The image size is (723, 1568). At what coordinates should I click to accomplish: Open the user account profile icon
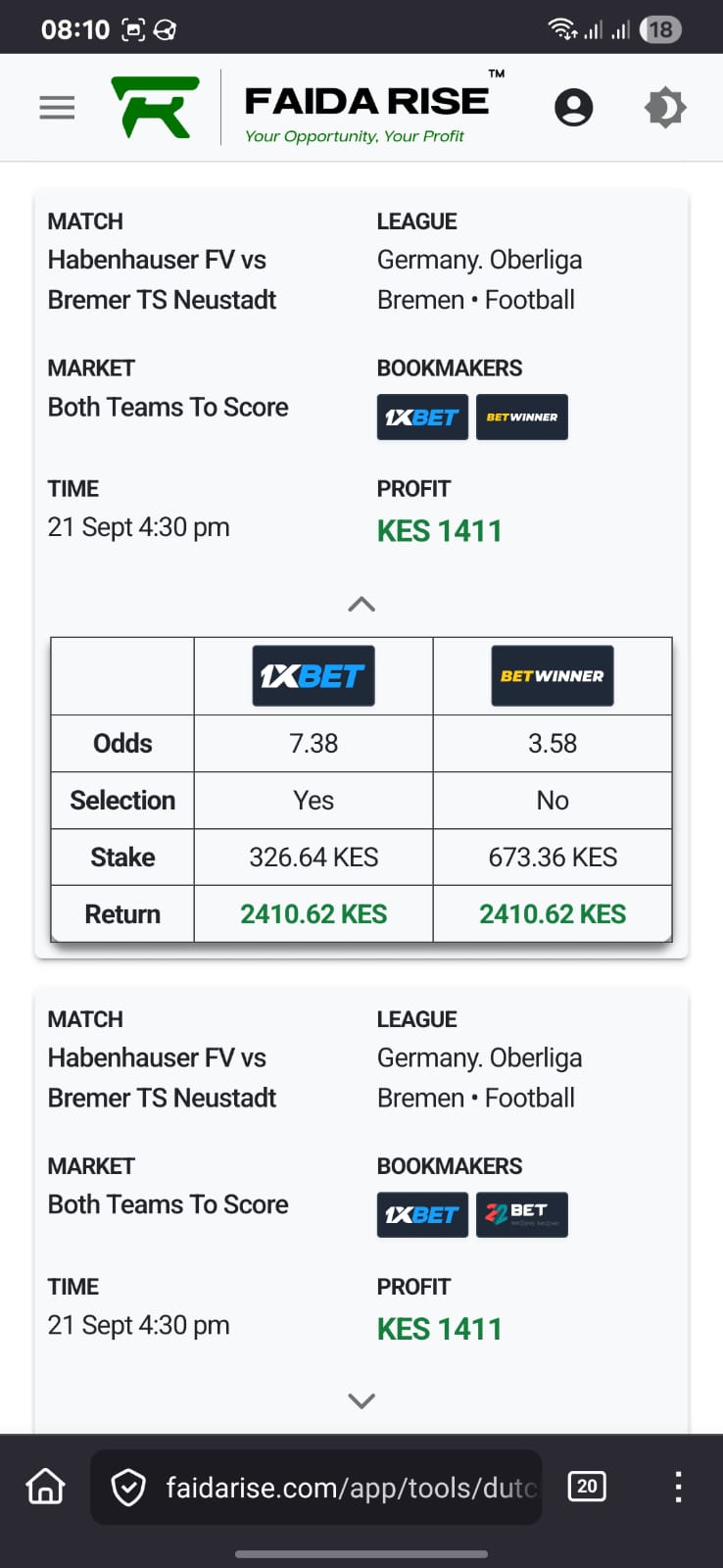pos(573,108)
